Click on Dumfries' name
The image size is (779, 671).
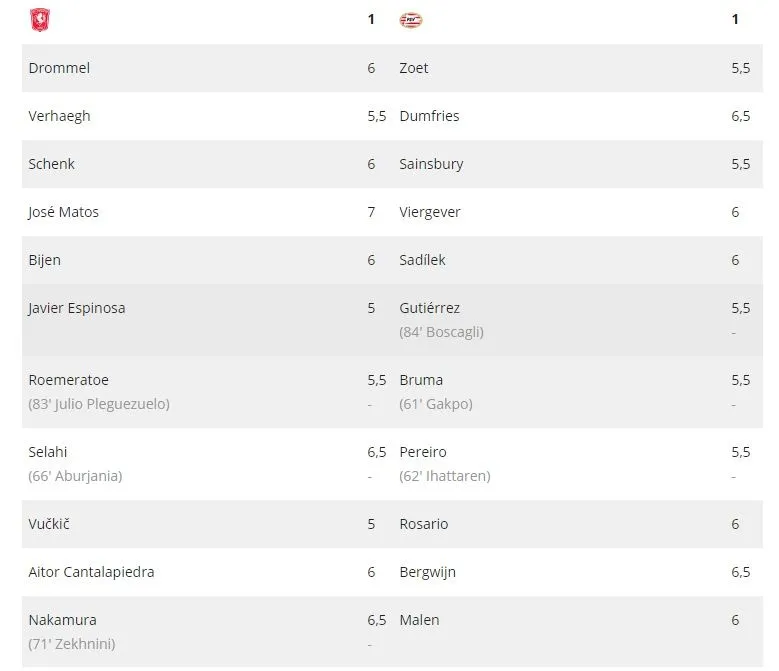pos(429,116)
